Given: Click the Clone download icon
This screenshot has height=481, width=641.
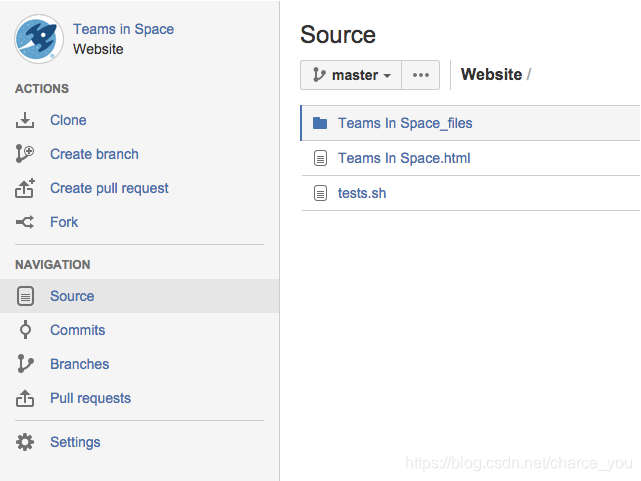Looking at the screenshot, I should [x=25, y=120].
